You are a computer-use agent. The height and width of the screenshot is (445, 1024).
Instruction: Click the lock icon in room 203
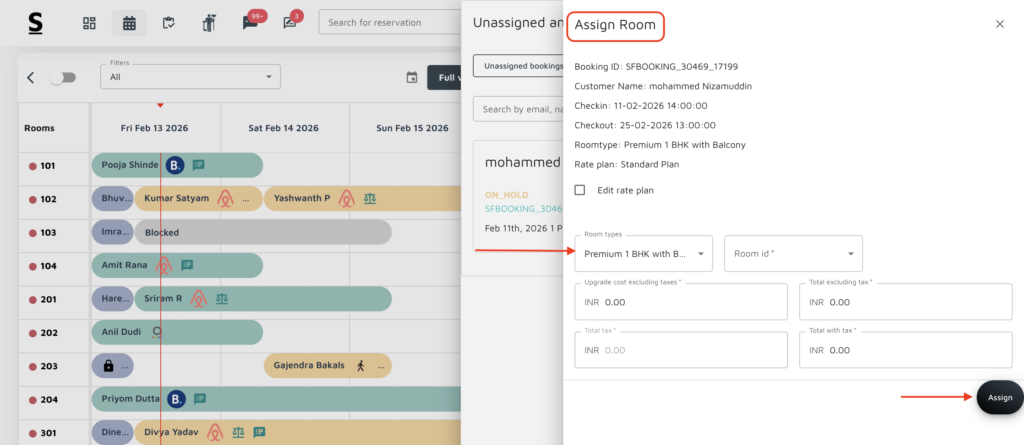point(107,366)
